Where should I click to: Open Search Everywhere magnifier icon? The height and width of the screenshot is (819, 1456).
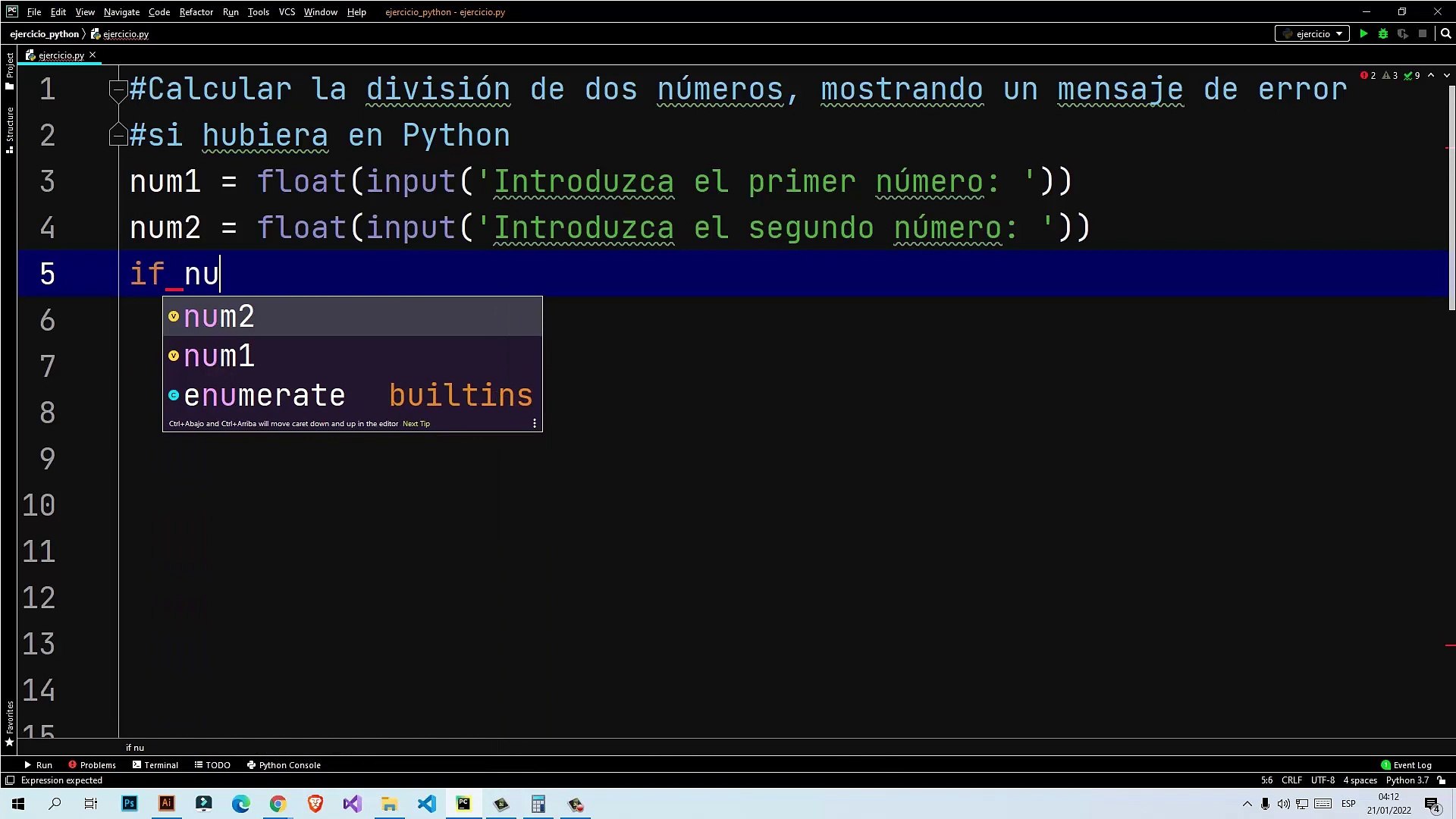click(x=1445, y=33)
